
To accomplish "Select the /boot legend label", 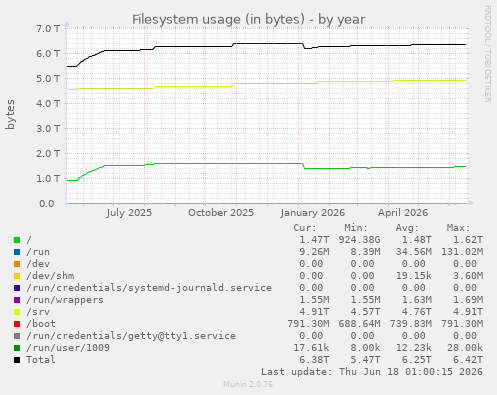I will (41, 324).
